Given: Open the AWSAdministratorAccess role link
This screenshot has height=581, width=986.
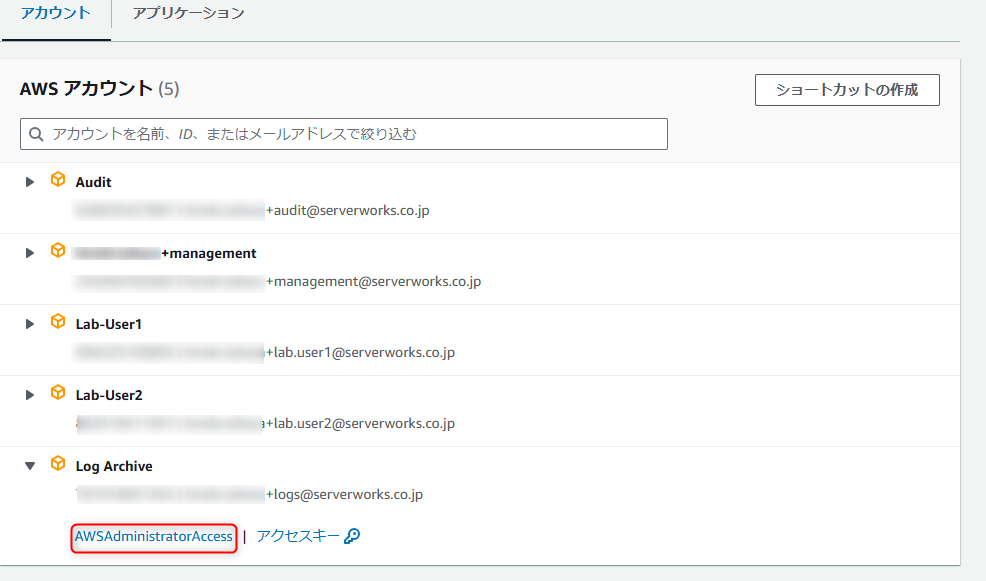Looking at the screenshot, I should click(x=153, y=536).
